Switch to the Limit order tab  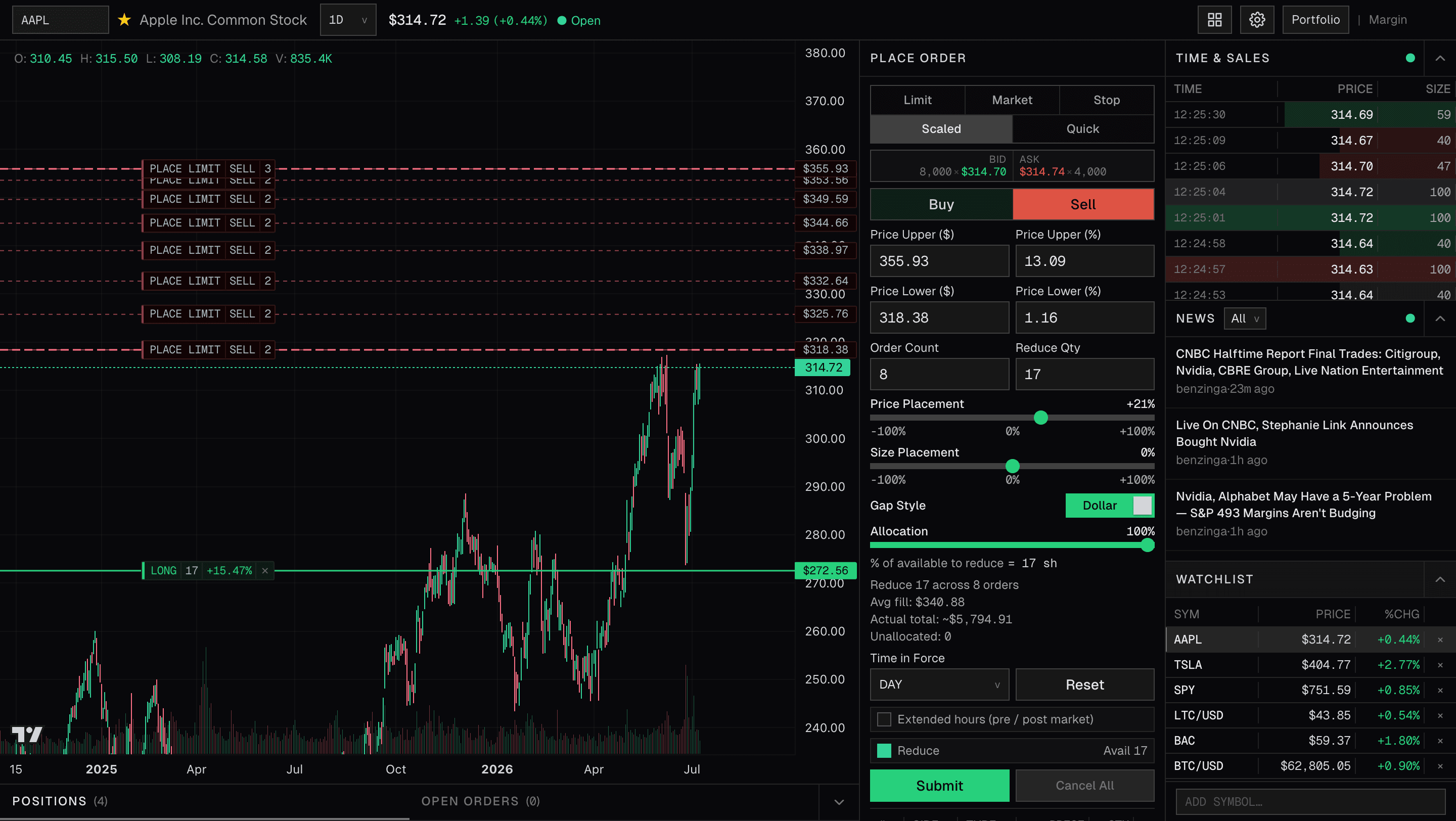pyautogui.click(x=918, y=100)
